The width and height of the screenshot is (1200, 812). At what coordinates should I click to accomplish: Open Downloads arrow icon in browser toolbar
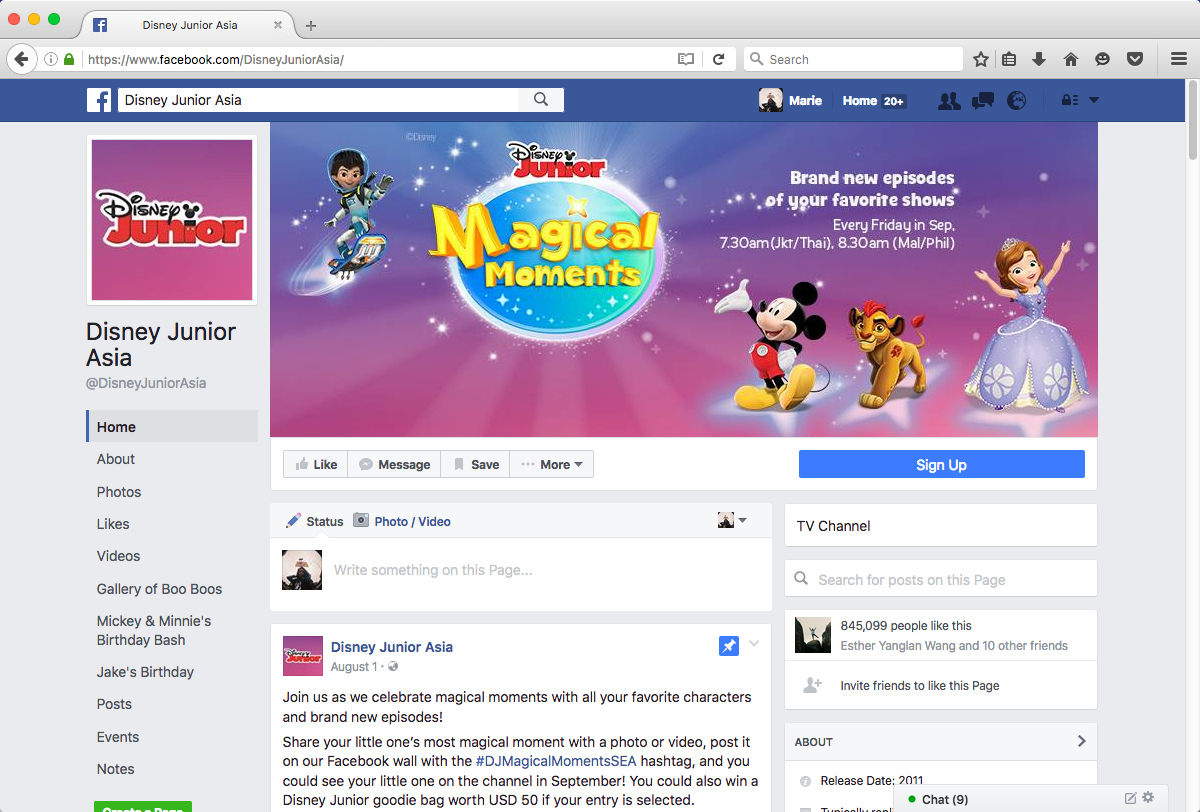tap(1039, 59)
